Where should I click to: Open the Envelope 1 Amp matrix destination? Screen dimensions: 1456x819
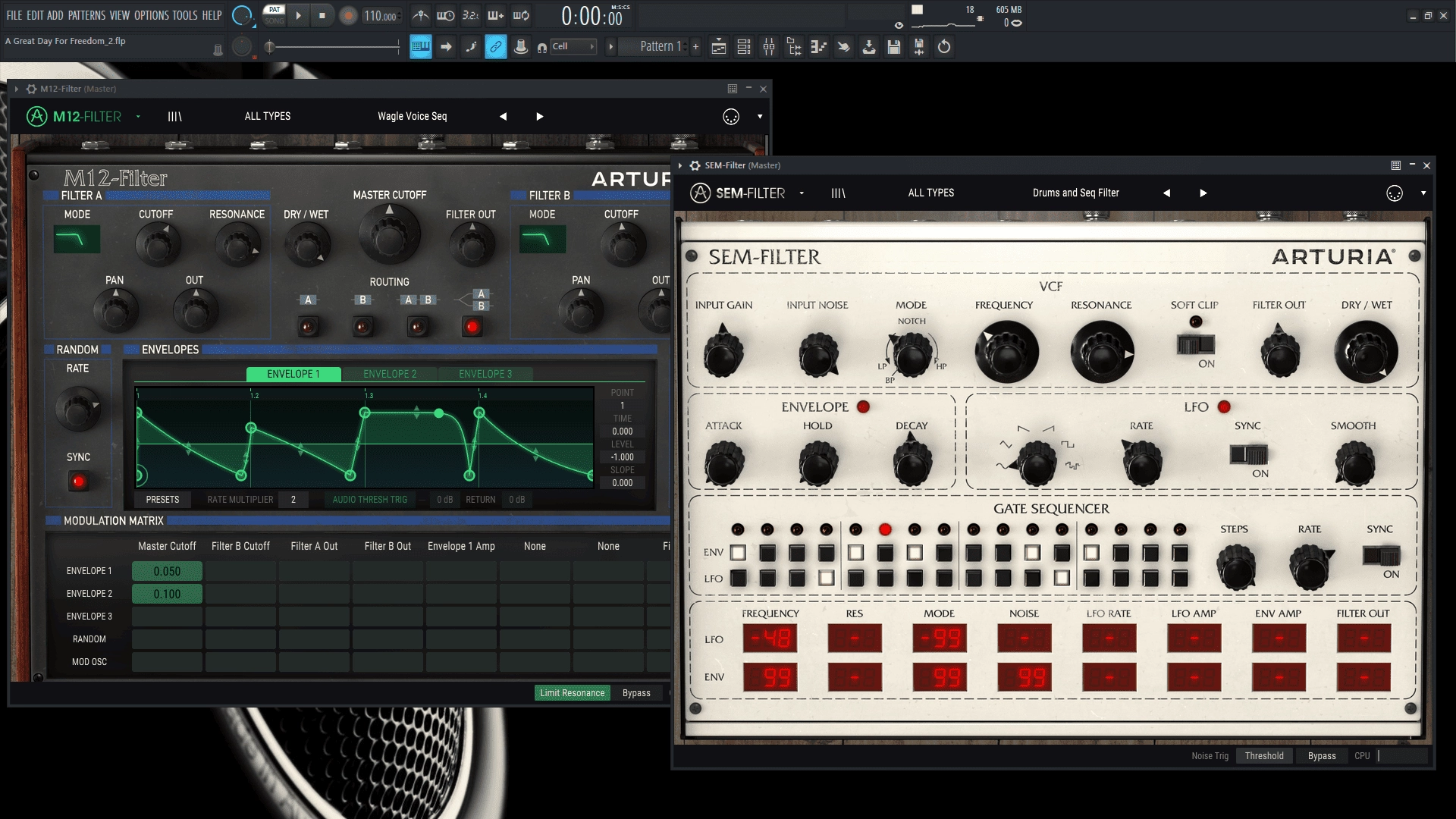tap(461, 546)
